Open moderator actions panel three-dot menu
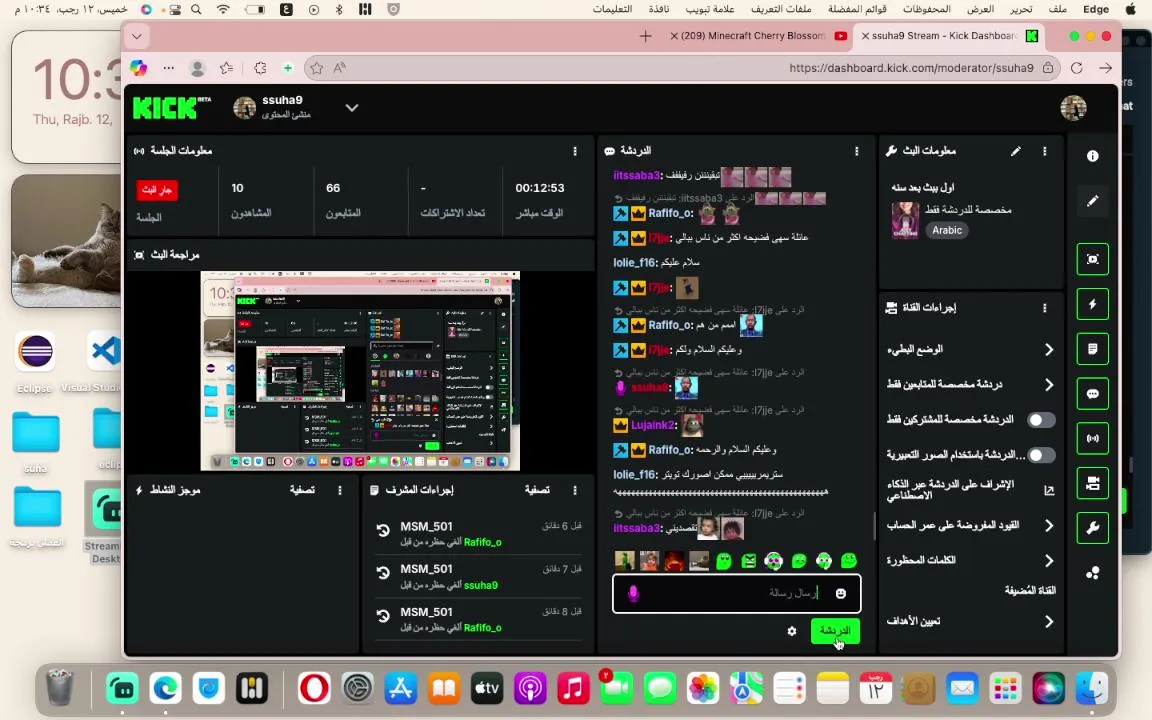The width and height of the screenshot is (1152, 720). tap(575, 490)
